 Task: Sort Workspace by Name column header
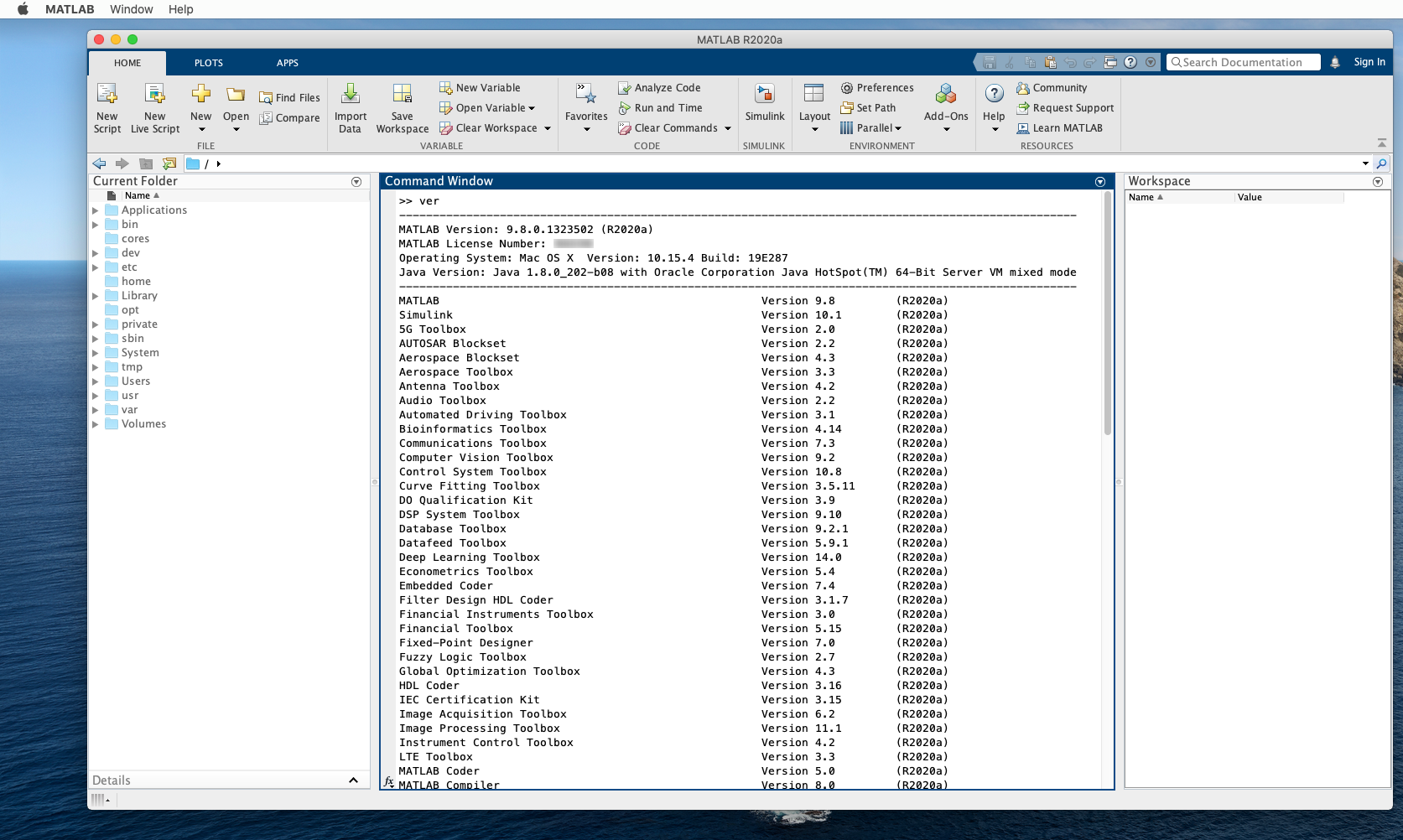click(x=1180, y=198)
